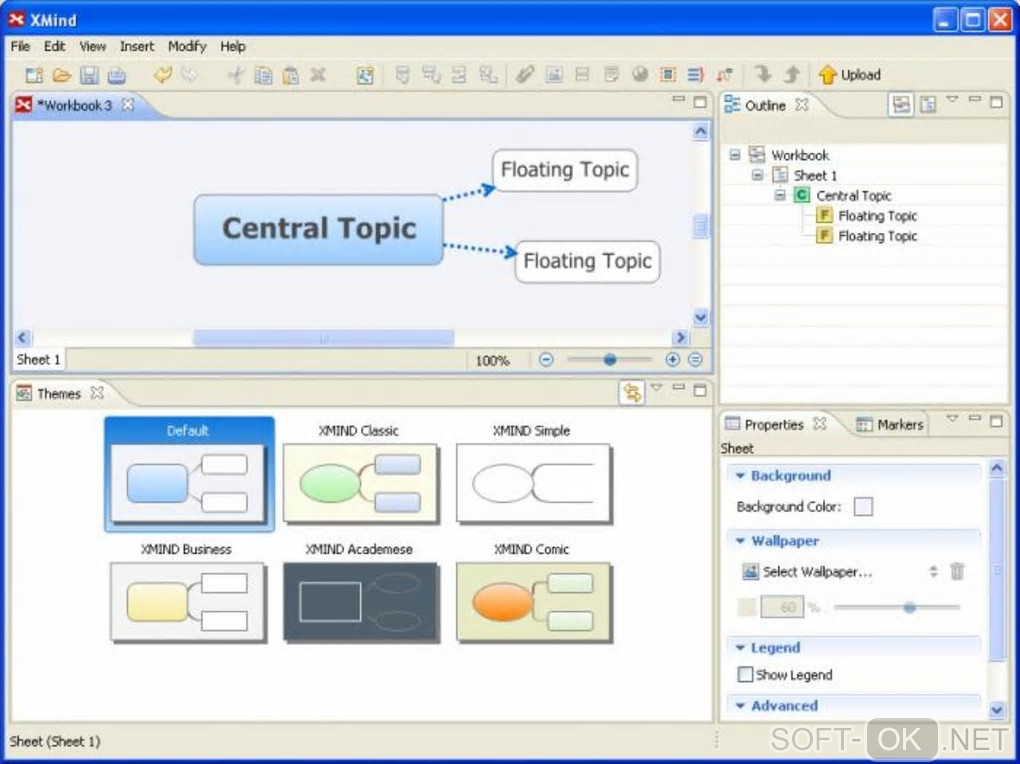This screenshot has width=1020, height=764.
Task: Open the View menu
Action: [x=92, y=46]
